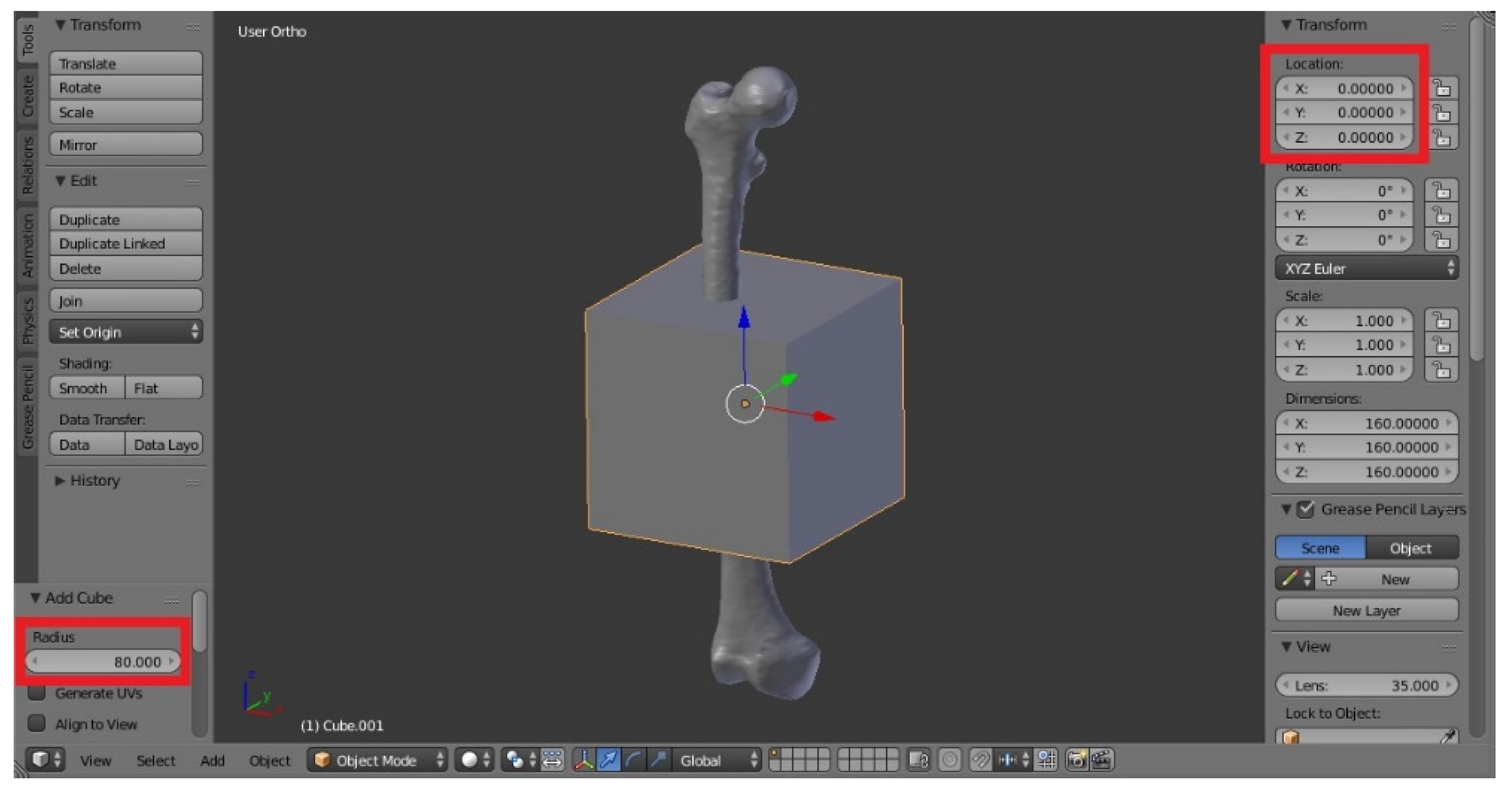This screenshot has width=1512, height=792.
Task: Select the rotate manipulator arc icon
Action: 634,760
